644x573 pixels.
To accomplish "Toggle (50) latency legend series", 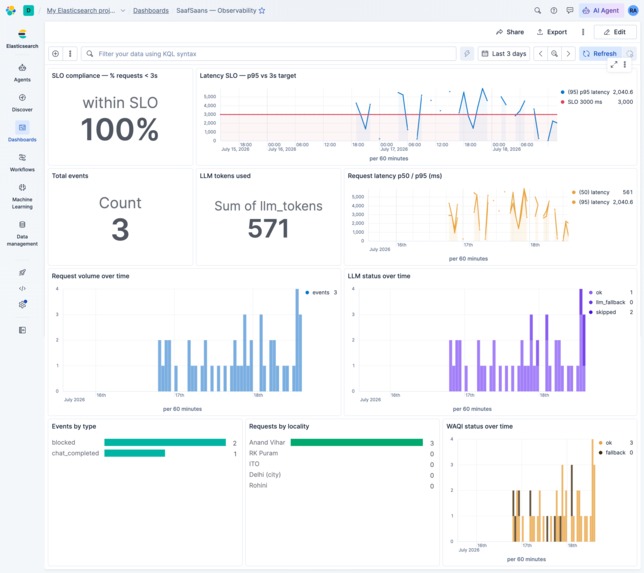I will (x=594, y=192).
